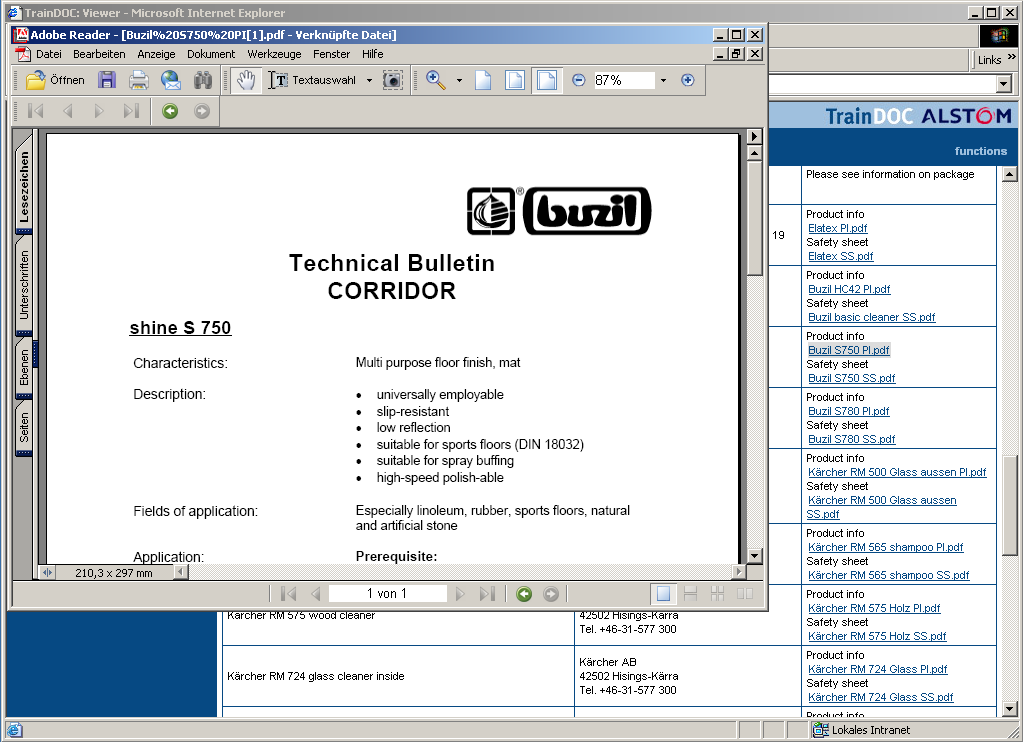Click the PDF vertical scrollbar thumb
The width and height of the screenshot is (1023, 742).
click(754, 219)
